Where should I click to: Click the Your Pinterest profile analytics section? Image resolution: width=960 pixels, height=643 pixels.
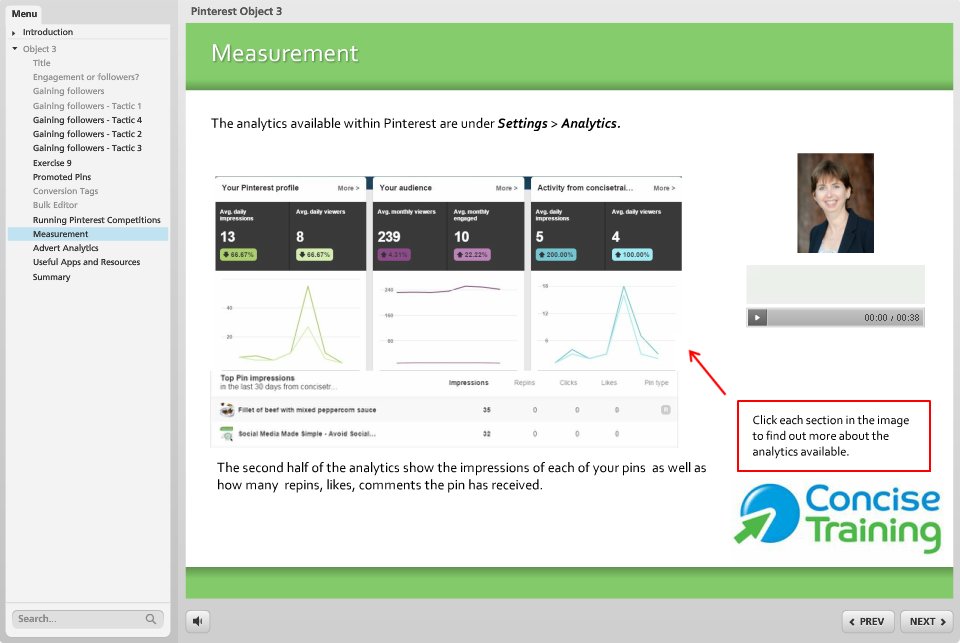click(x=290, y=274)
